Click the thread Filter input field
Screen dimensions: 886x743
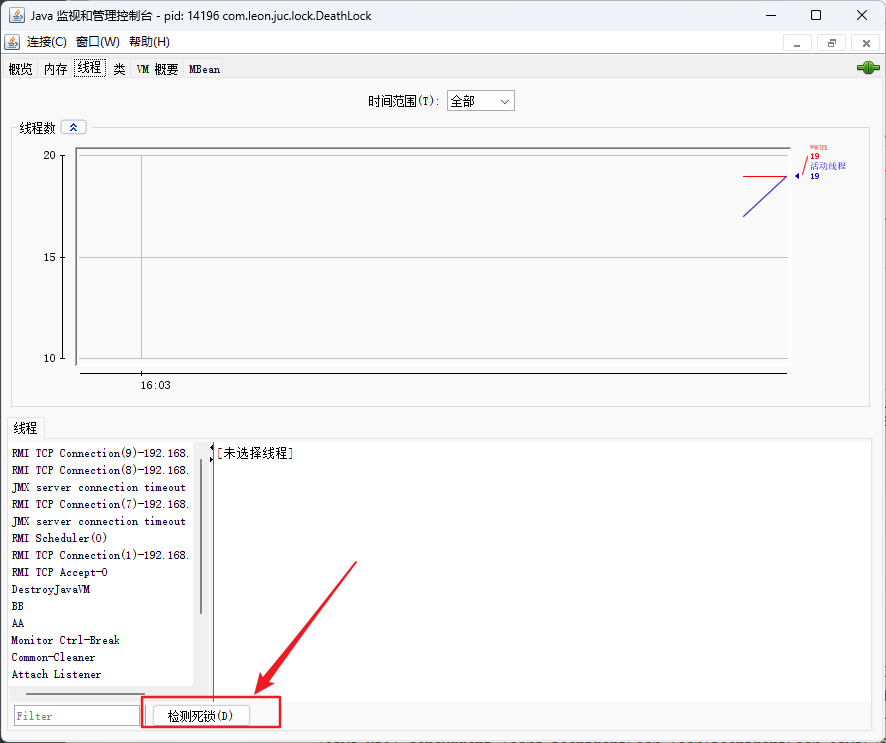[77, 716]
